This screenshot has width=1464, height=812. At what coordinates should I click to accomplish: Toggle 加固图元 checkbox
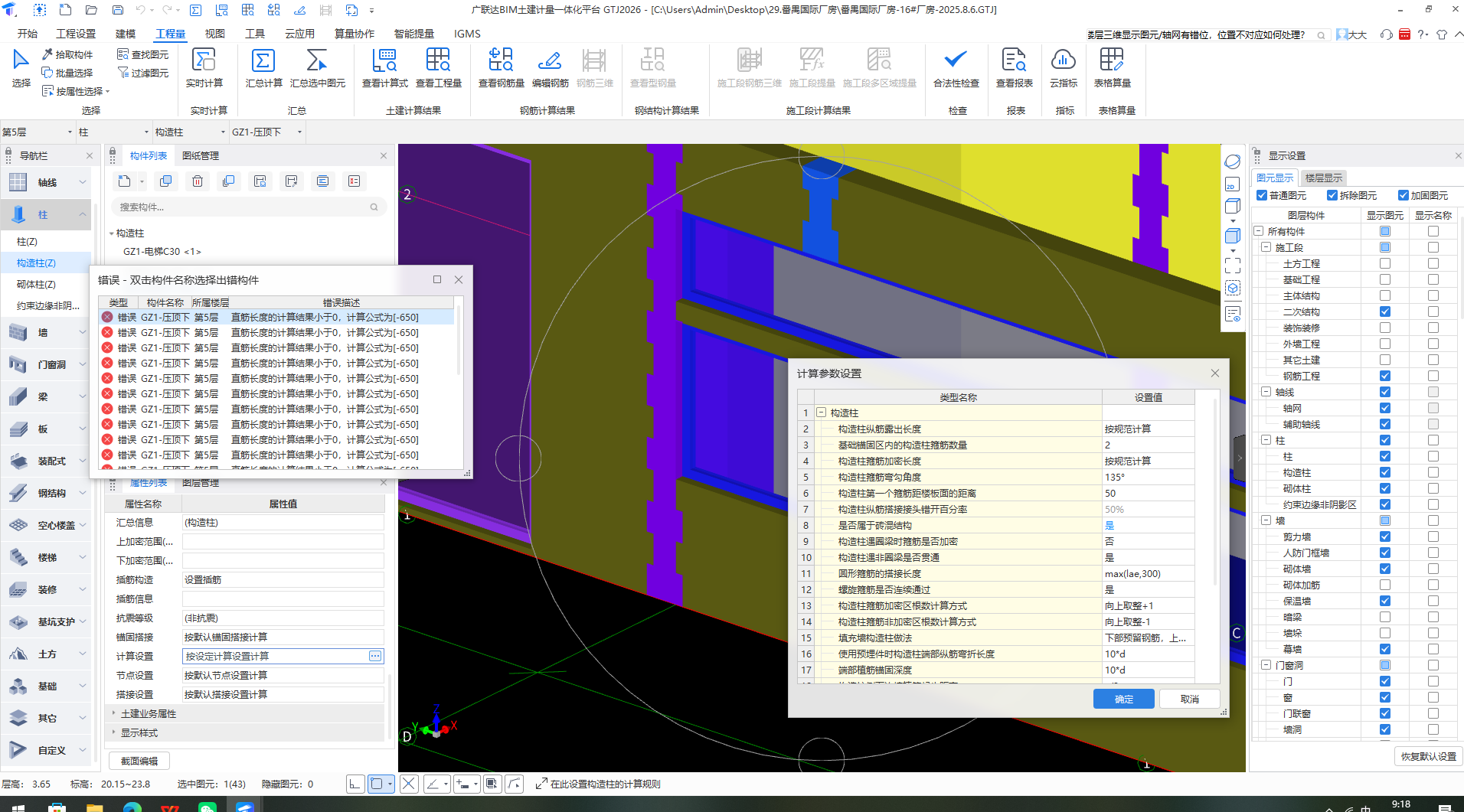[x=1403, y=196]
